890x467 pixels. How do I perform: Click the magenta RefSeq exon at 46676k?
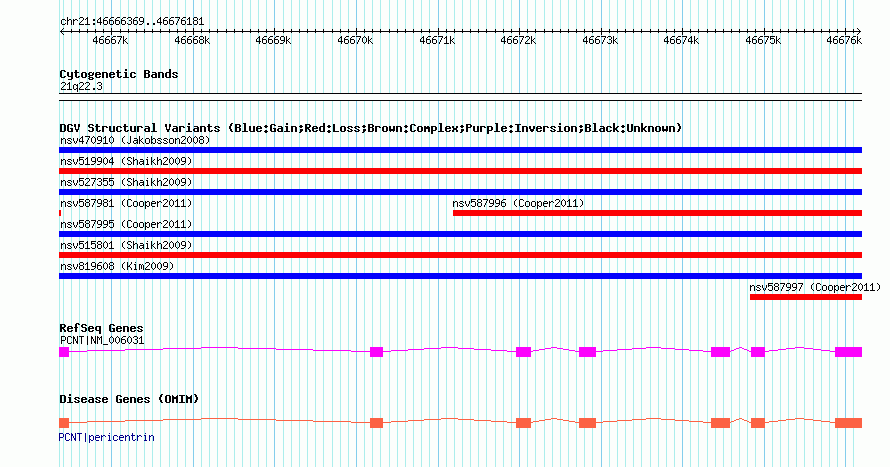tap(849, 352)
